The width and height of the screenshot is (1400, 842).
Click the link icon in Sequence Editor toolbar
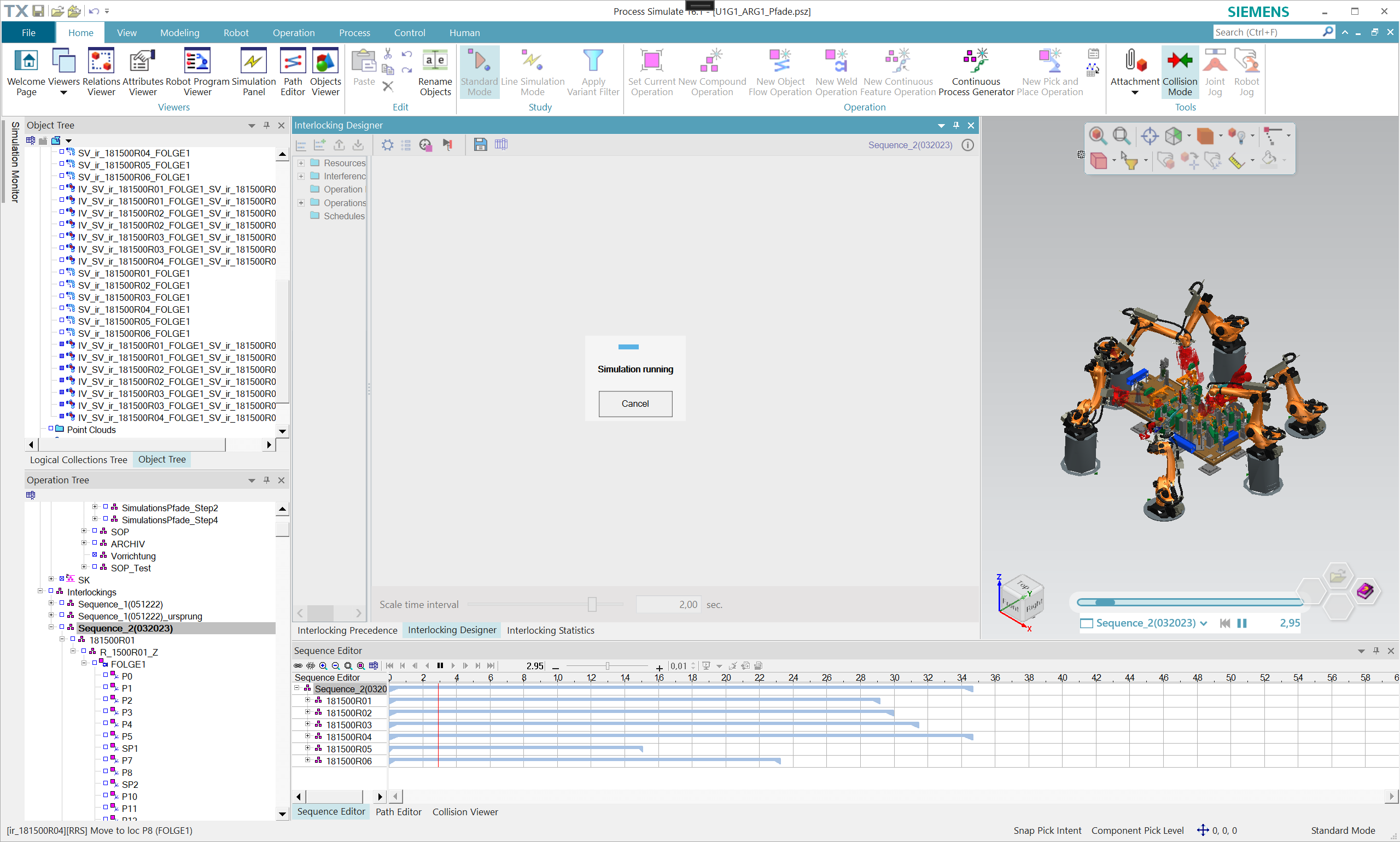[298, 666]
